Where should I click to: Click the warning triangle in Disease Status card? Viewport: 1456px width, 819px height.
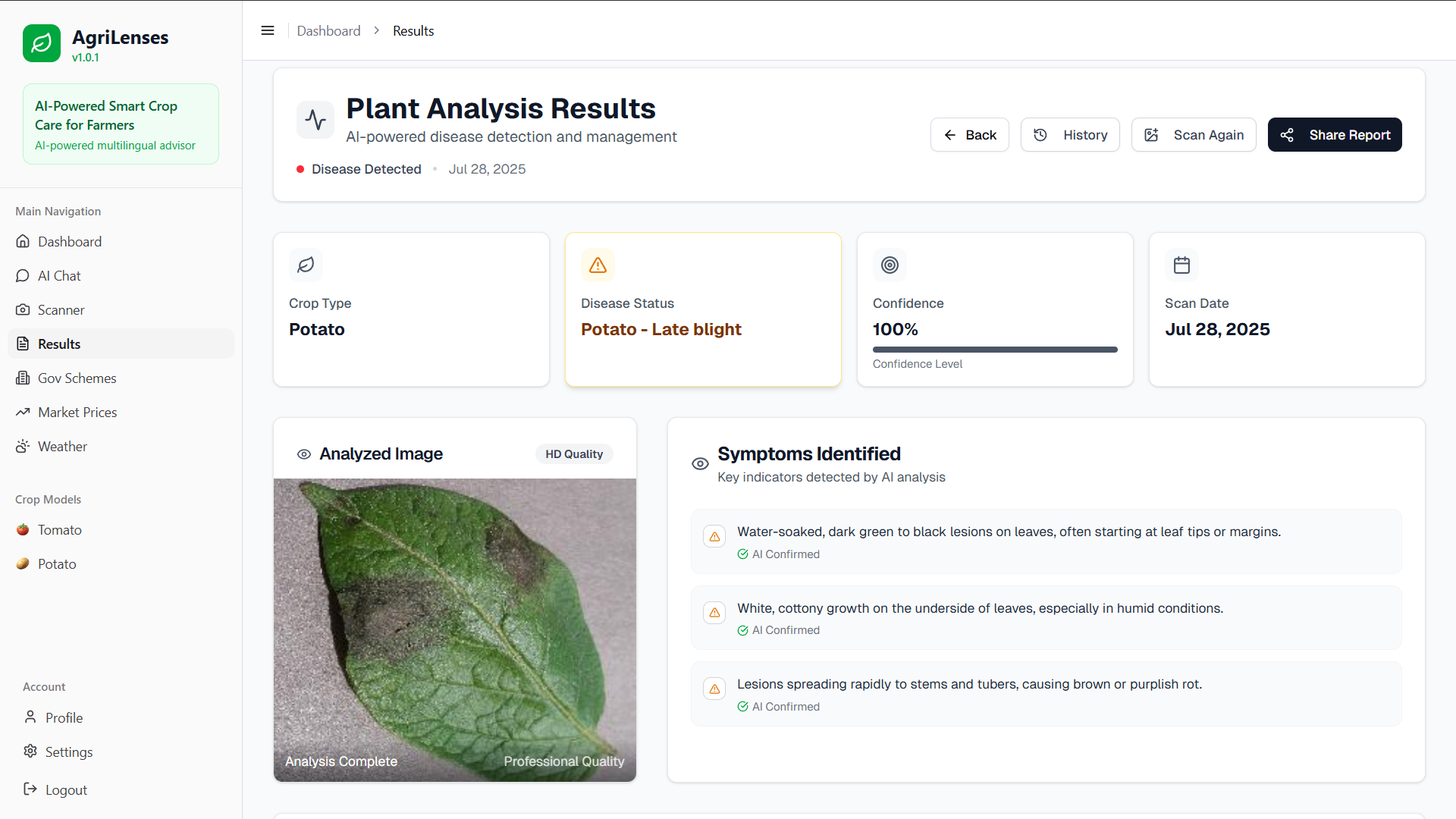[x=598, y=265]
